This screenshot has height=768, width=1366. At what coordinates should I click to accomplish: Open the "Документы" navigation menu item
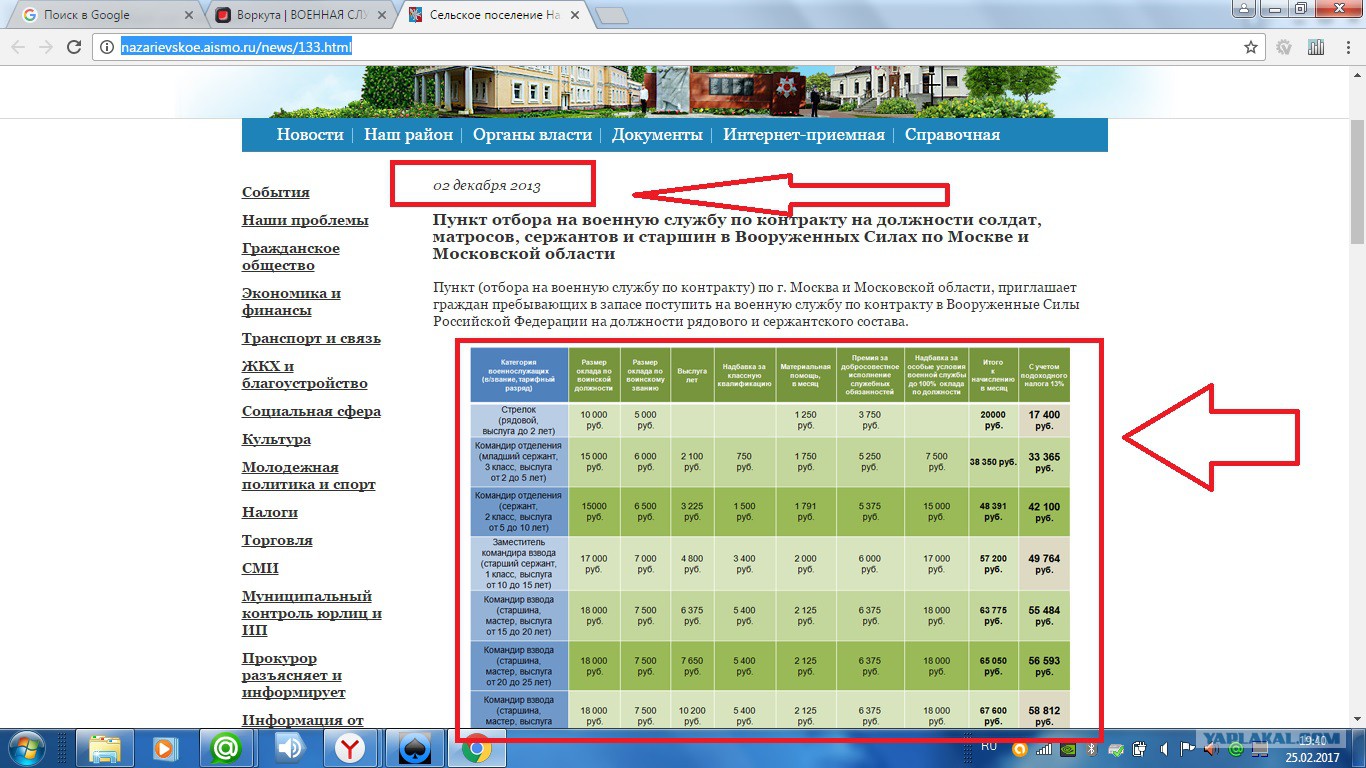tap(657, 135)
